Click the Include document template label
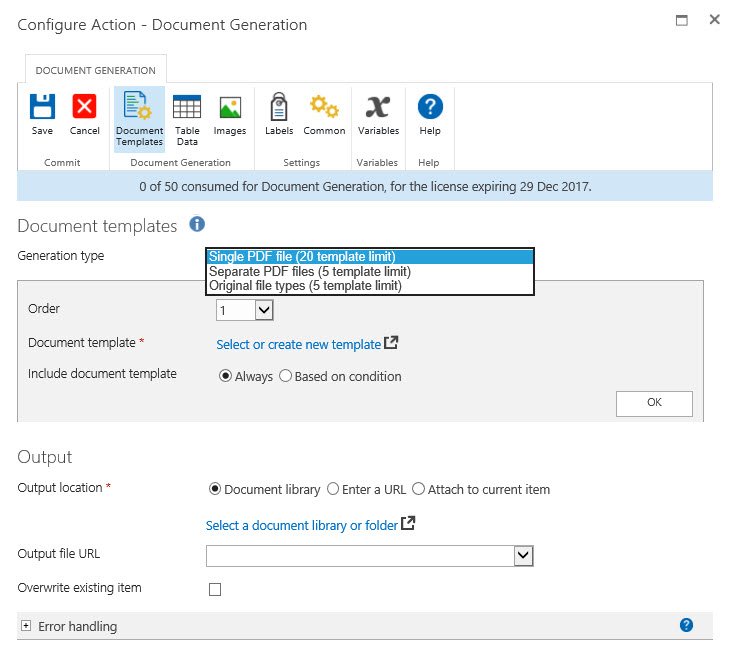This screenshot has width=732, height=664. tap(102, 374)
